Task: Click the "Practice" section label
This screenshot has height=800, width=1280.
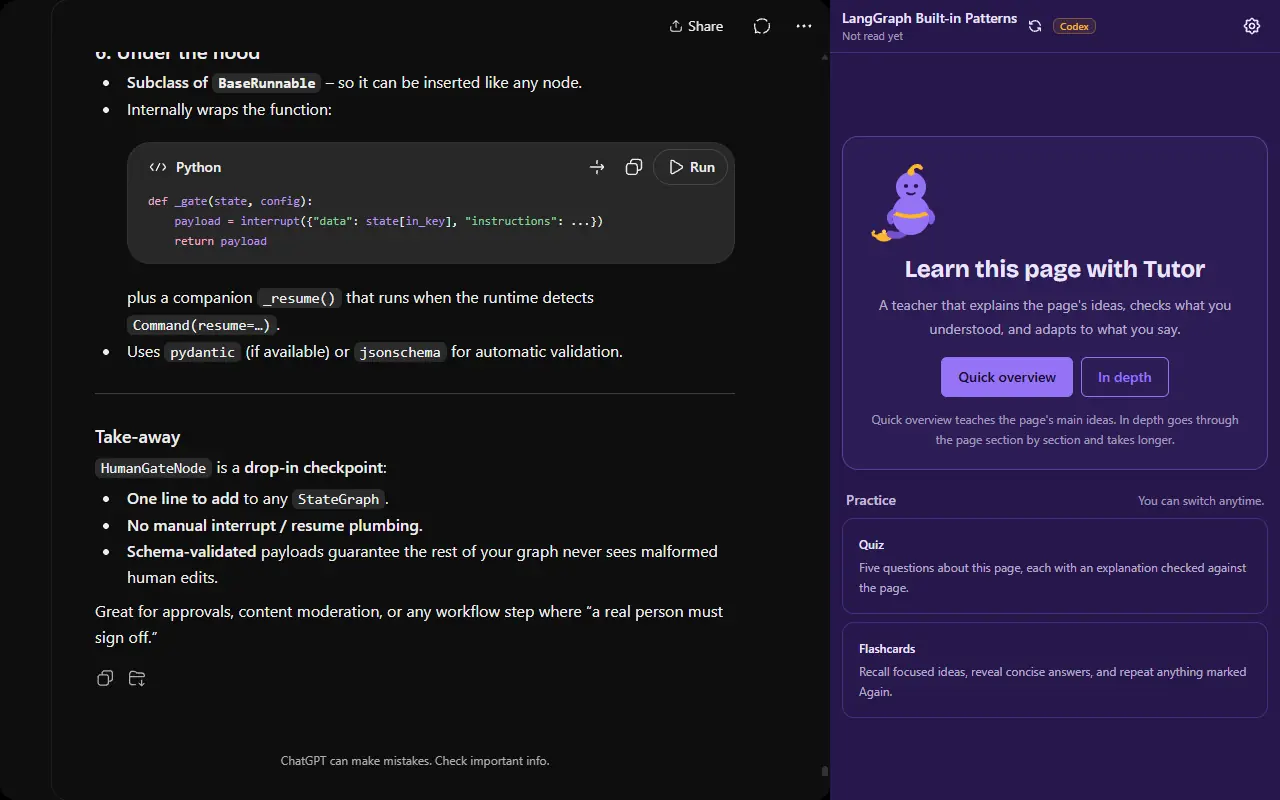Action: pyautogui.click(x=871, y=500)
